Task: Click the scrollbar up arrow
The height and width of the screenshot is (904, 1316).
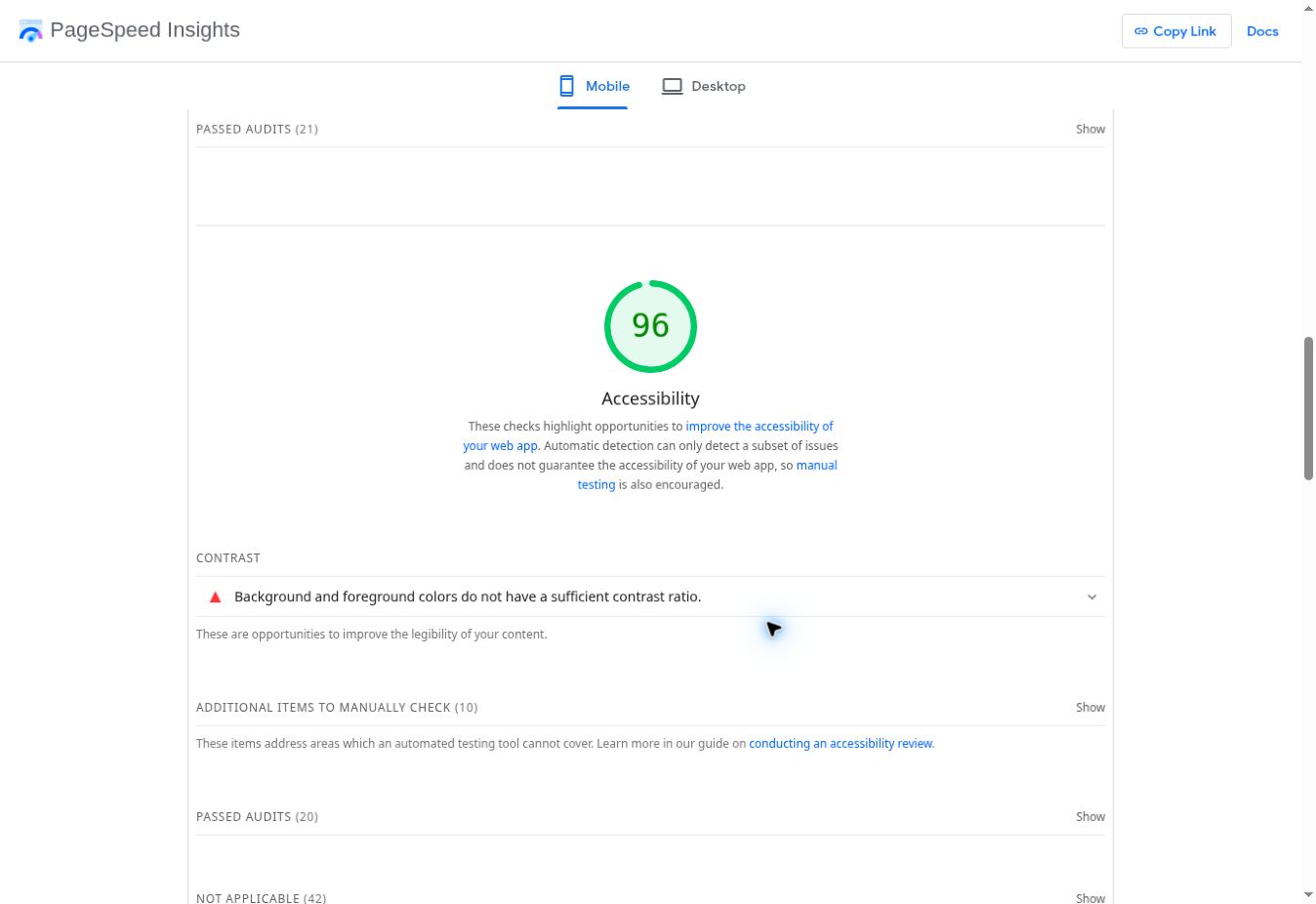Action: 1308,8
